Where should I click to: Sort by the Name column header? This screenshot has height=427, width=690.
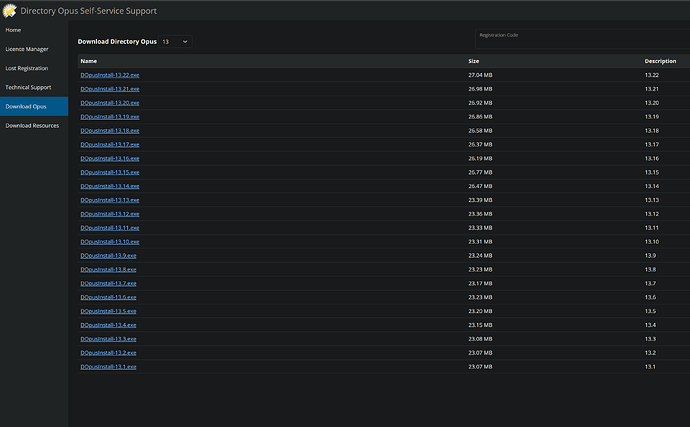88,61
